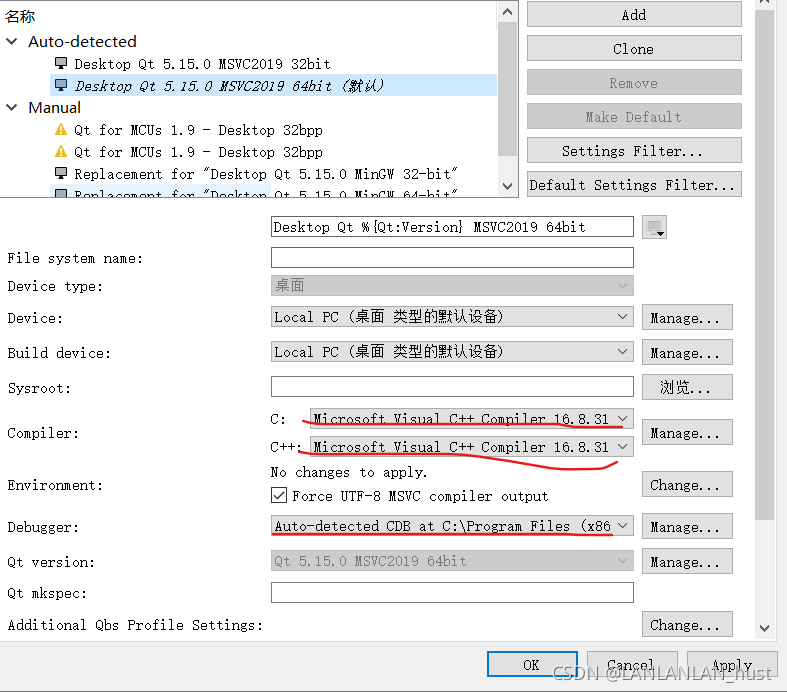
Task: Click the kit name input field
Action: [x=452, y=227]
